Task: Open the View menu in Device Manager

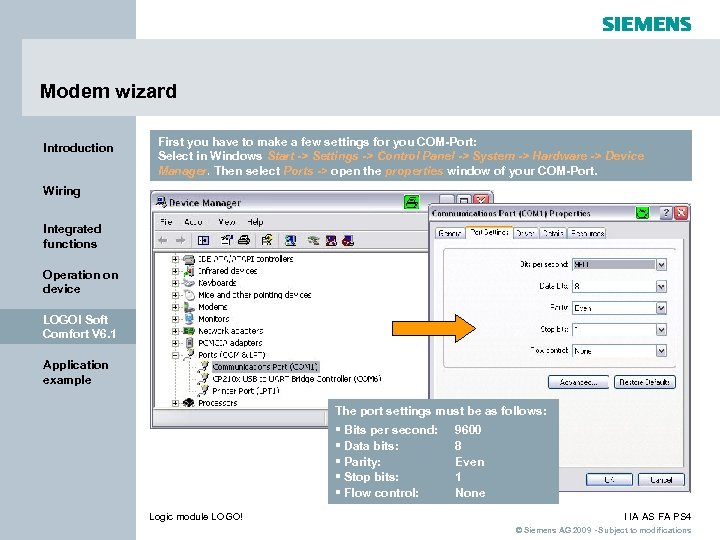Action: (x=226, y=222)
